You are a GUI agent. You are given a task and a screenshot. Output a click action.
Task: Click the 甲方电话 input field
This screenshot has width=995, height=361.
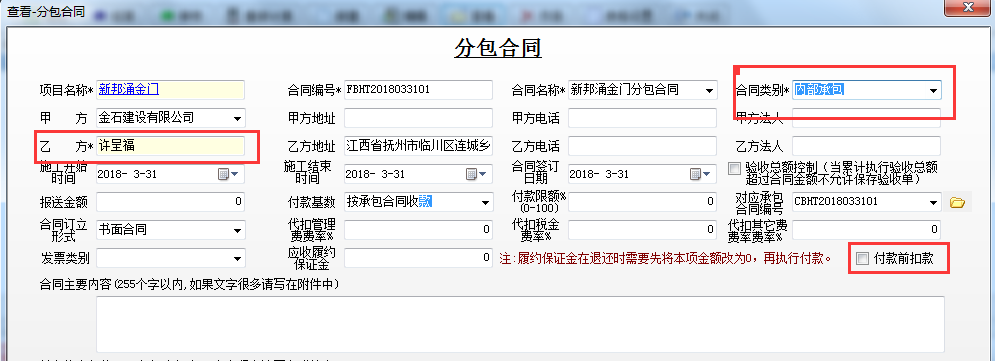[643, 118]
